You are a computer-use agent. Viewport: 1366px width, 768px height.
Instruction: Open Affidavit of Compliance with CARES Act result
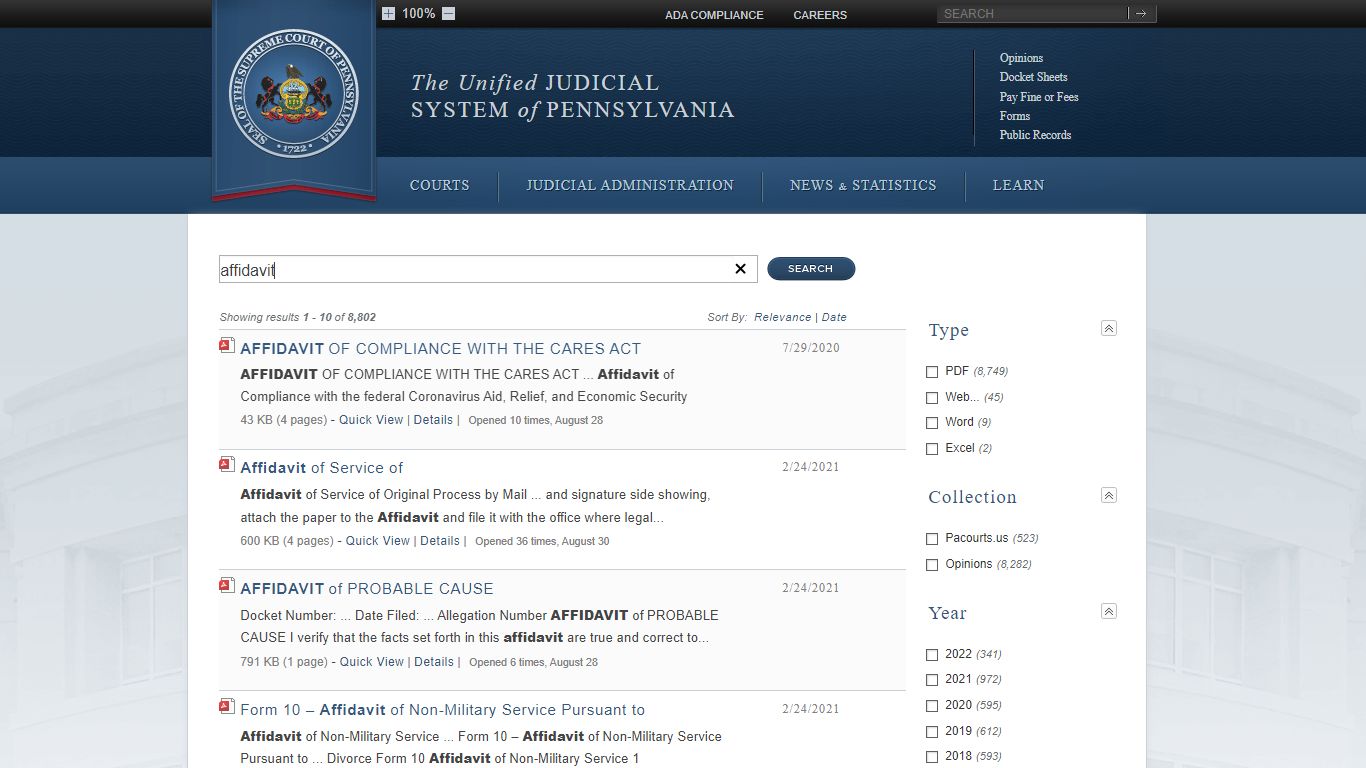click(441, 349)
